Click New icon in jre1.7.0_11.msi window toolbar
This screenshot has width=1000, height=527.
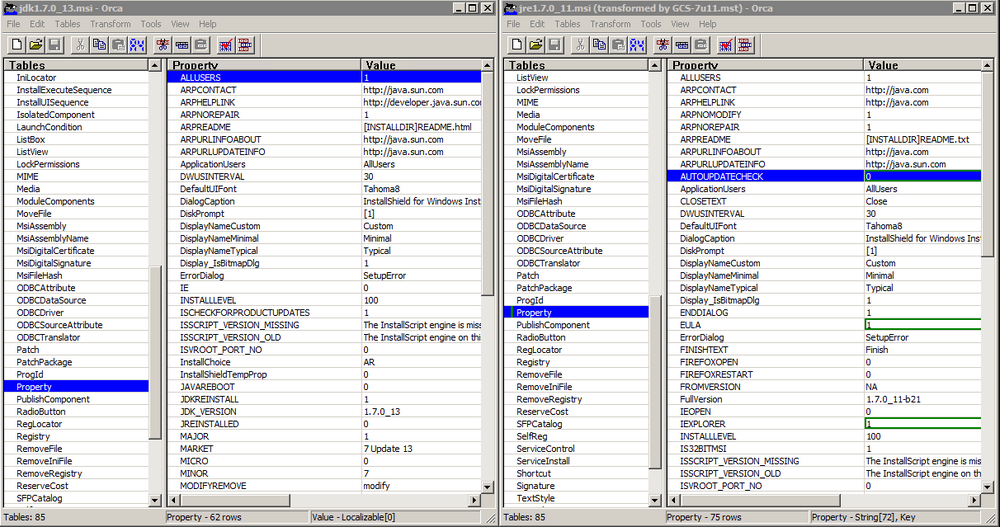517,45
